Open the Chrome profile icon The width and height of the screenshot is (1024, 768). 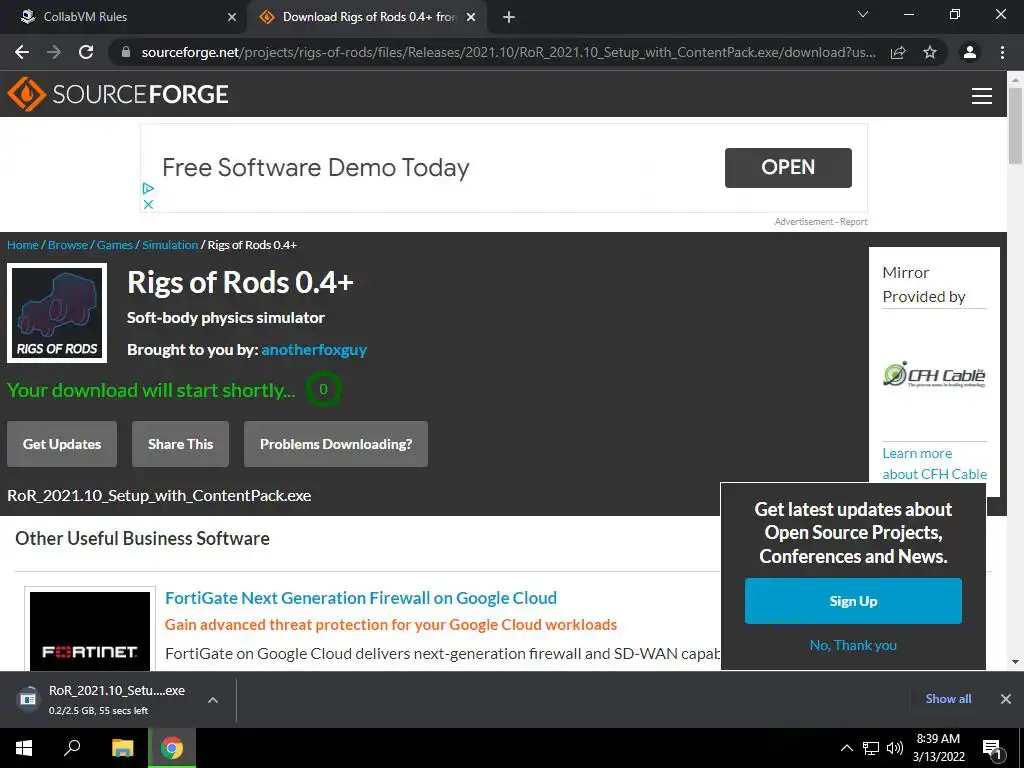coord(970,52)
